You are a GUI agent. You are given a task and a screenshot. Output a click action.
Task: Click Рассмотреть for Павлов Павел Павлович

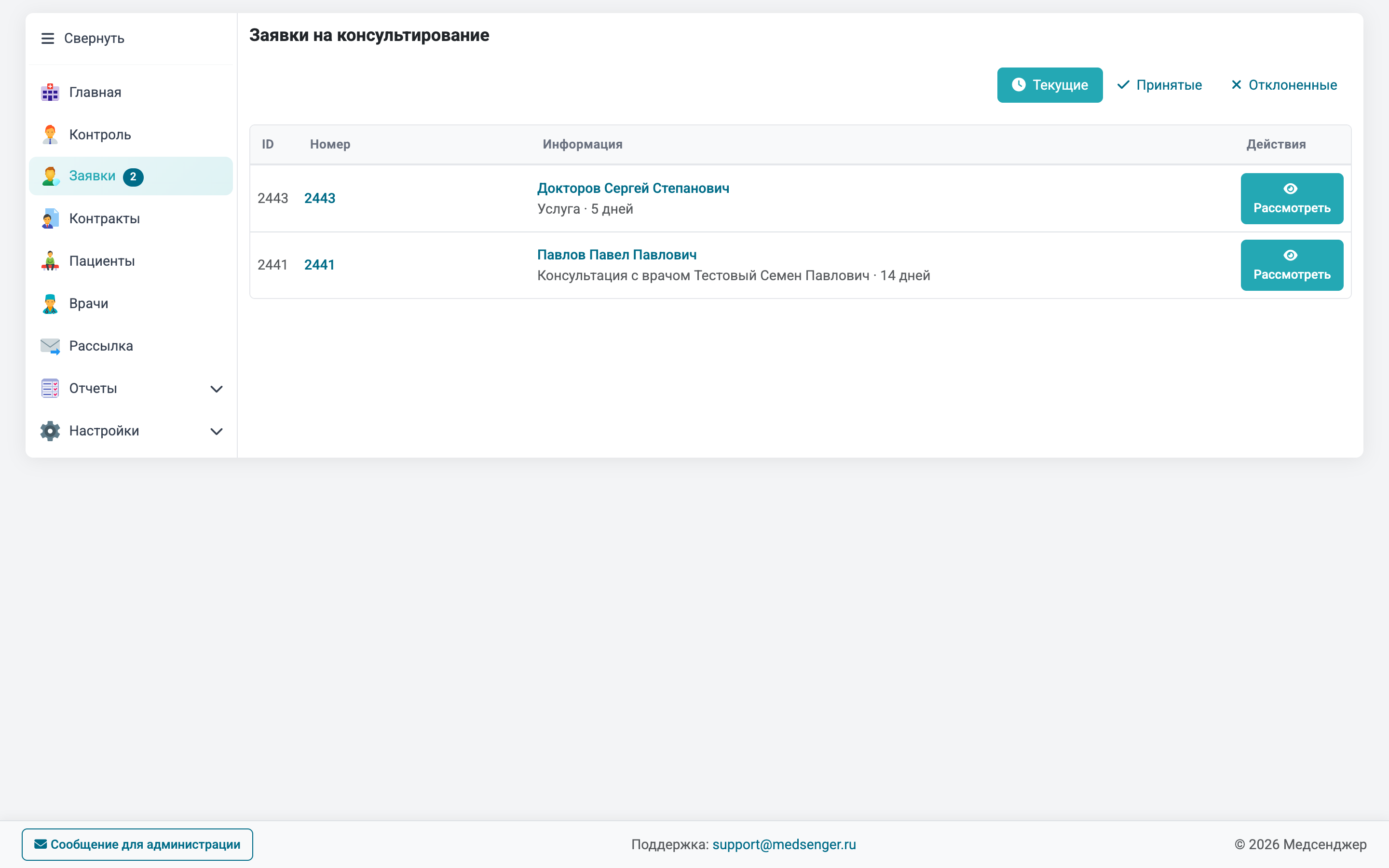click(x=1292, y=265)
